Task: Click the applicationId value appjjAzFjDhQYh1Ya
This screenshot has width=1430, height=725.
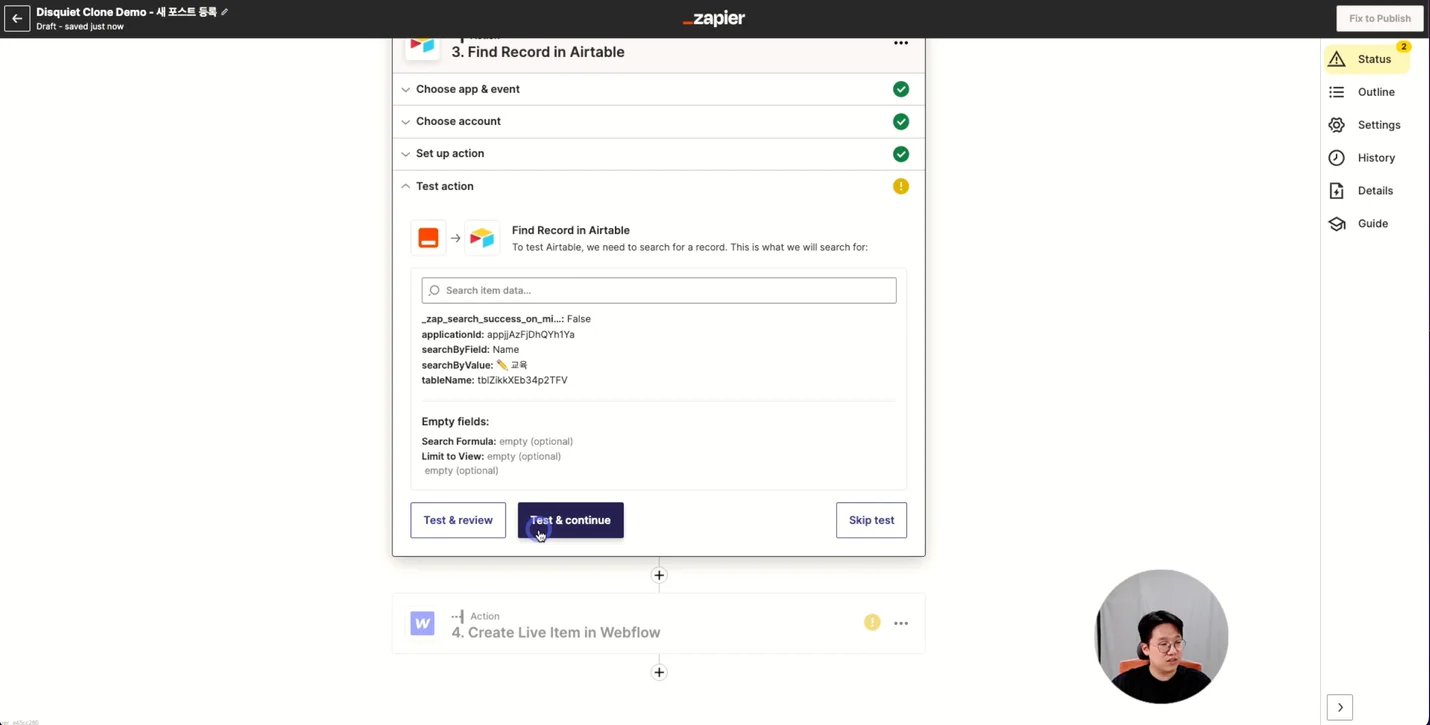Action: click(x=530, y=334)
